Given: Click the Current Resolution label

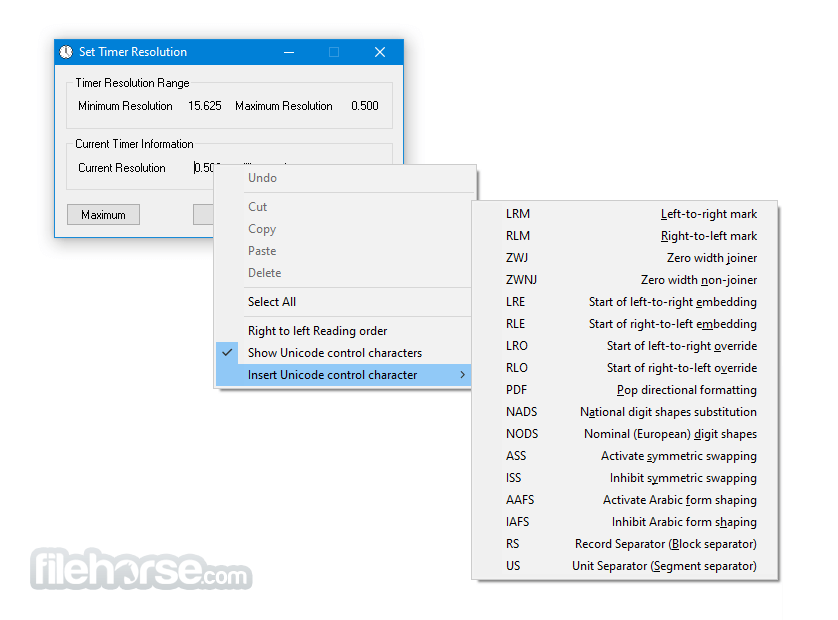Looking at the screenshot, I should 122,168.
